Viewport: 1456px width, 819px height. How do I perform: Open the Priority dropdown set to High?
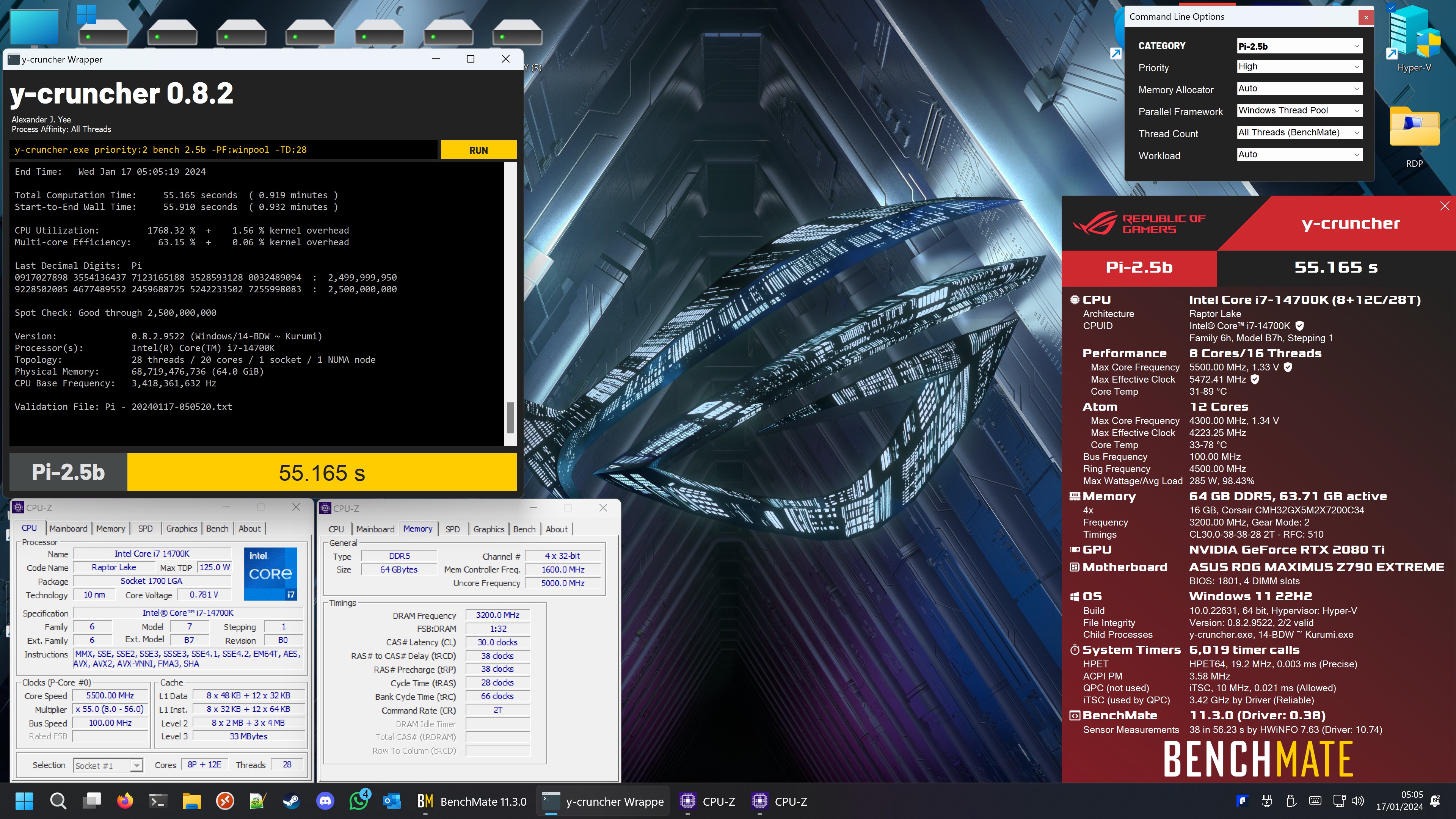pos(1299,67)
